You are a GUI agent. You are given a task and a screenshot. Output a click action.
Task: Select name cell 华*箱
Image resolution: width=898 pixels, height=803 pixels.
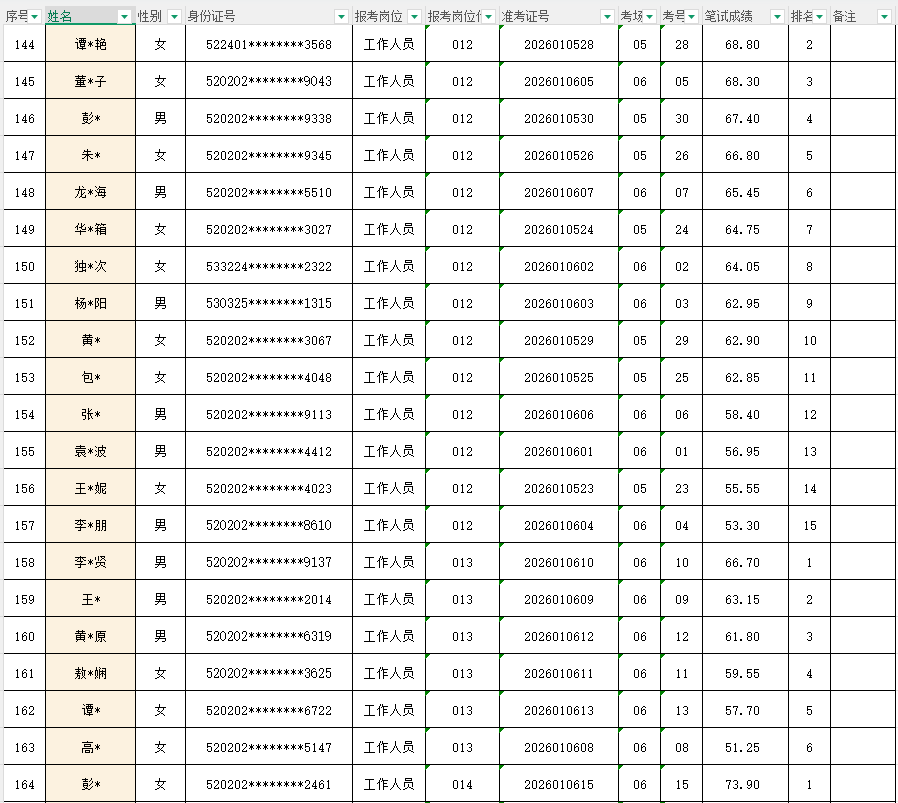[90, 229]
